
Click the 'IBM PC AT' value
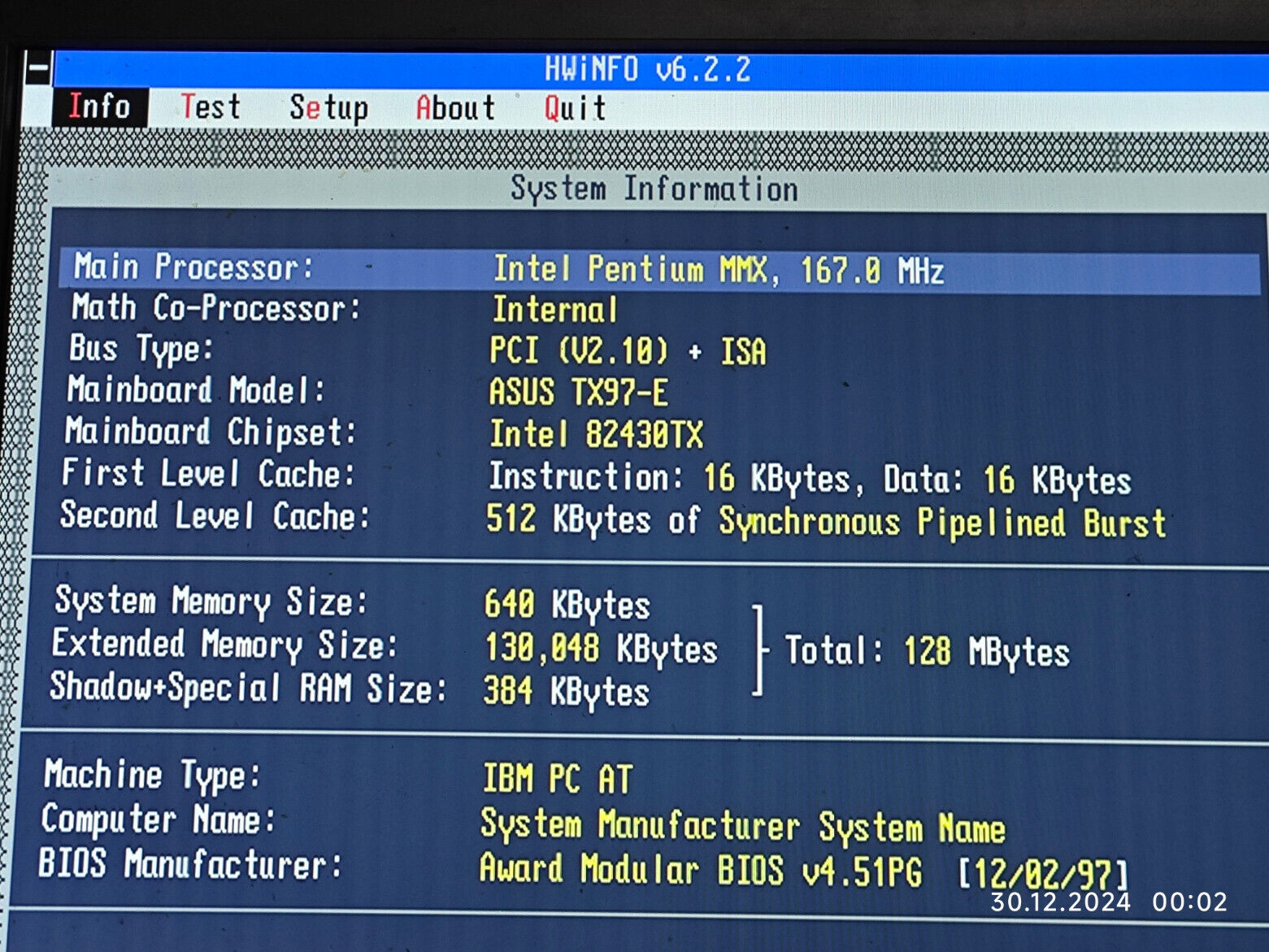tap(558, 779)
